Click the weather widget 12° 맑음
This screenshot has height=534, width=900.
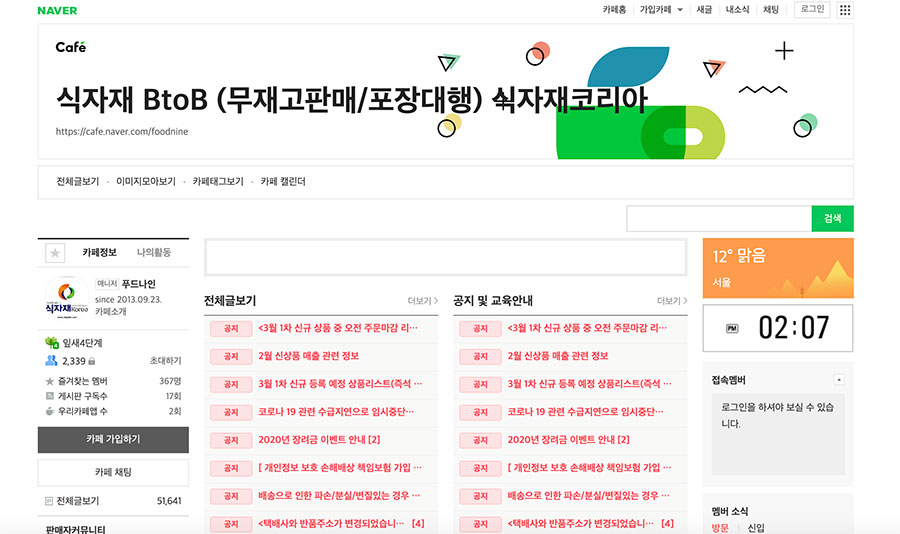click(778, 268)
